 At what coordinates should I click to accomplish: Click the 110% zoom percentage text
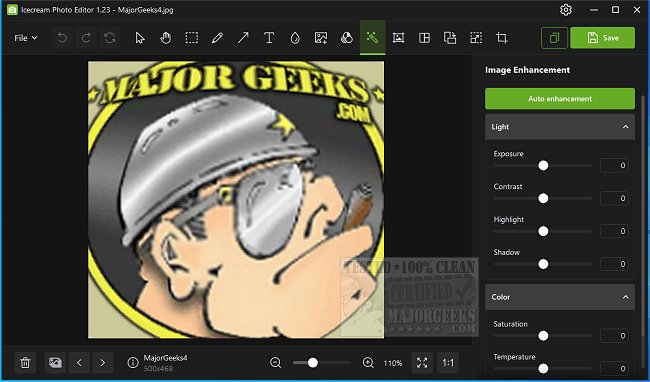[393, 363]
